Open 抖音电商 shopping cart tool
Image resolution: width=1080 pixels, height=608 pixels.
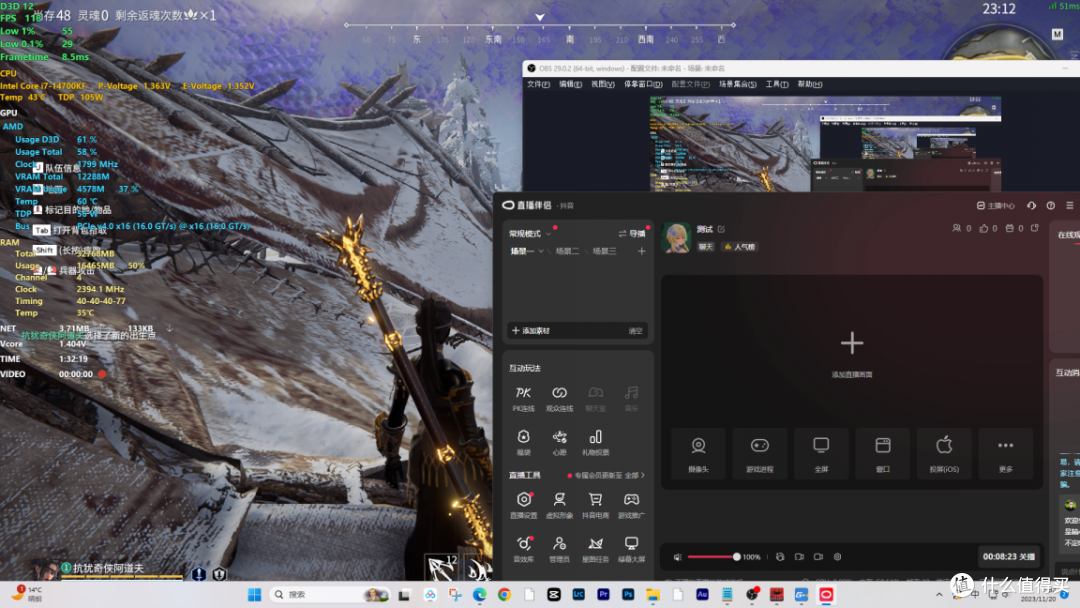click(596, 505)
